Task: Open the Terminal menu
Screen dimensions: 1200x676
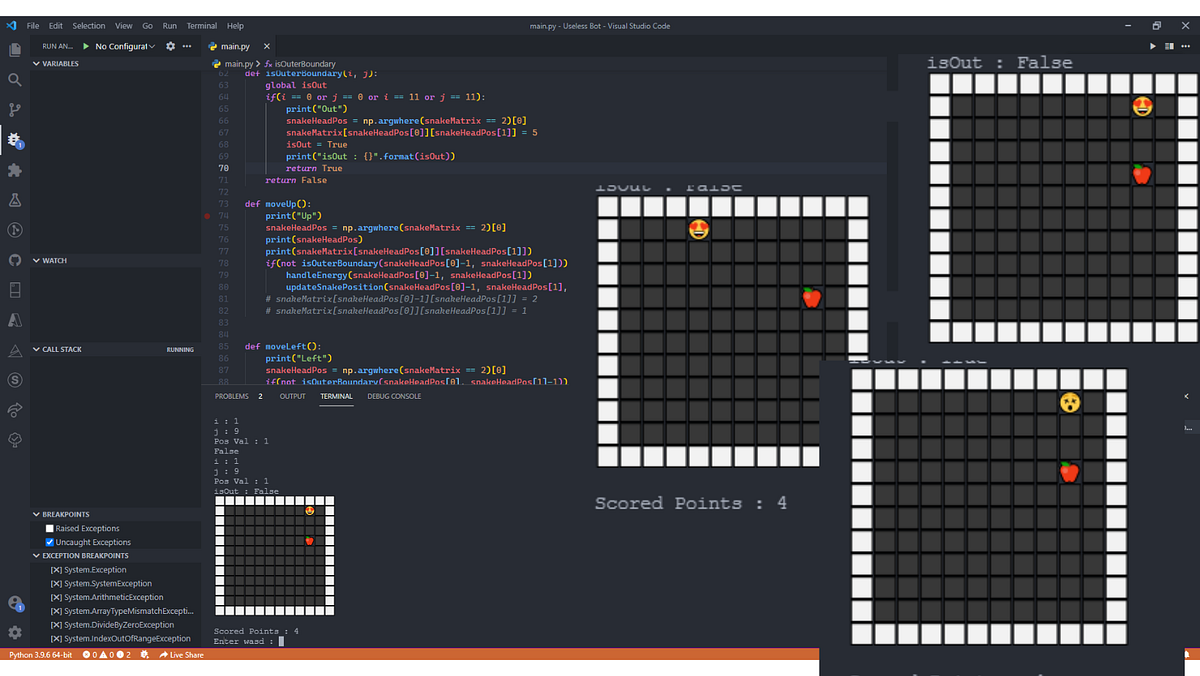Action: [202, 25]
